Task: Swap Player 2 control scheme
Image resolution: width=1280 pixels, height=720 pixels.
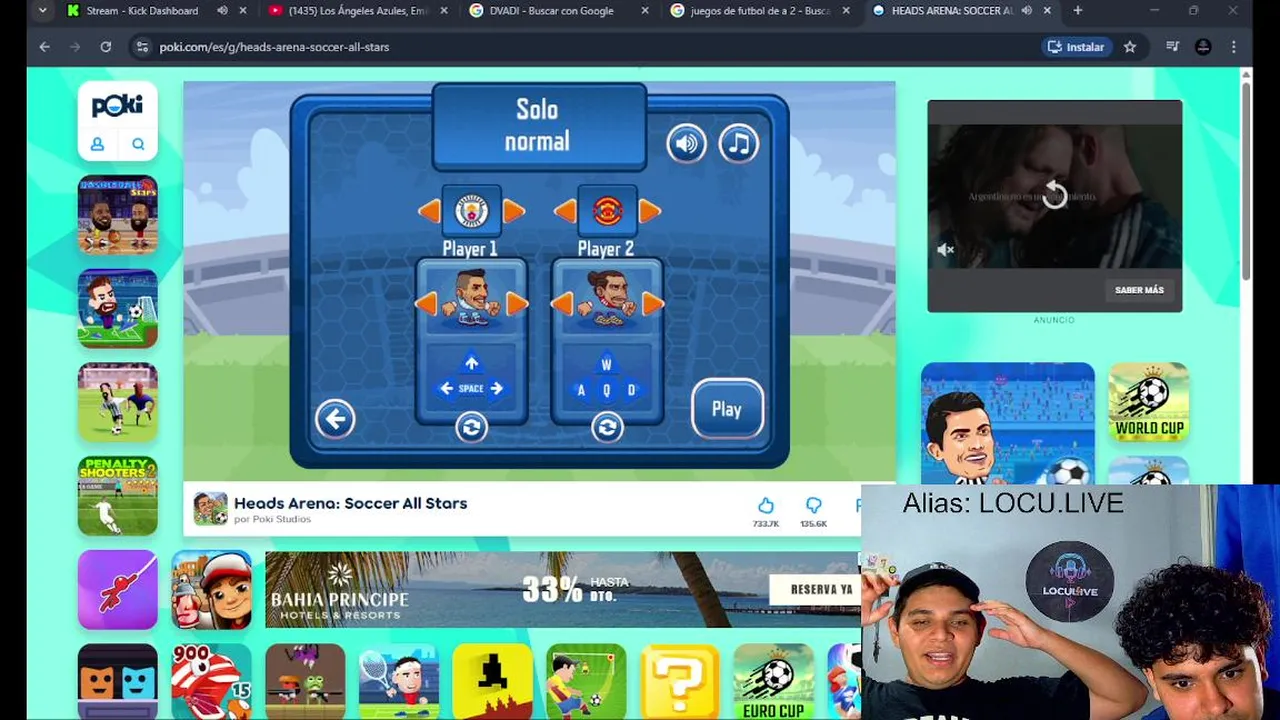Action: pyautogui.click(x=606, y=427)
